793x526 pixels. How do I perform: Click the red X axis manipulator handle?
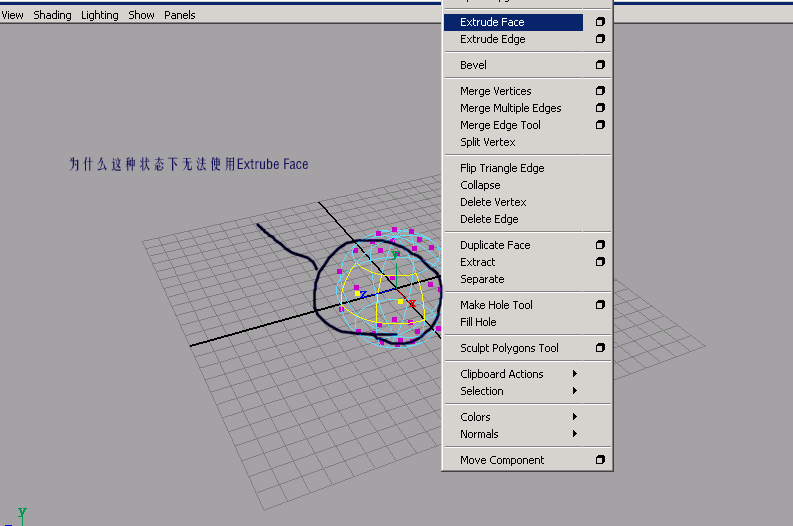(412, 303)
